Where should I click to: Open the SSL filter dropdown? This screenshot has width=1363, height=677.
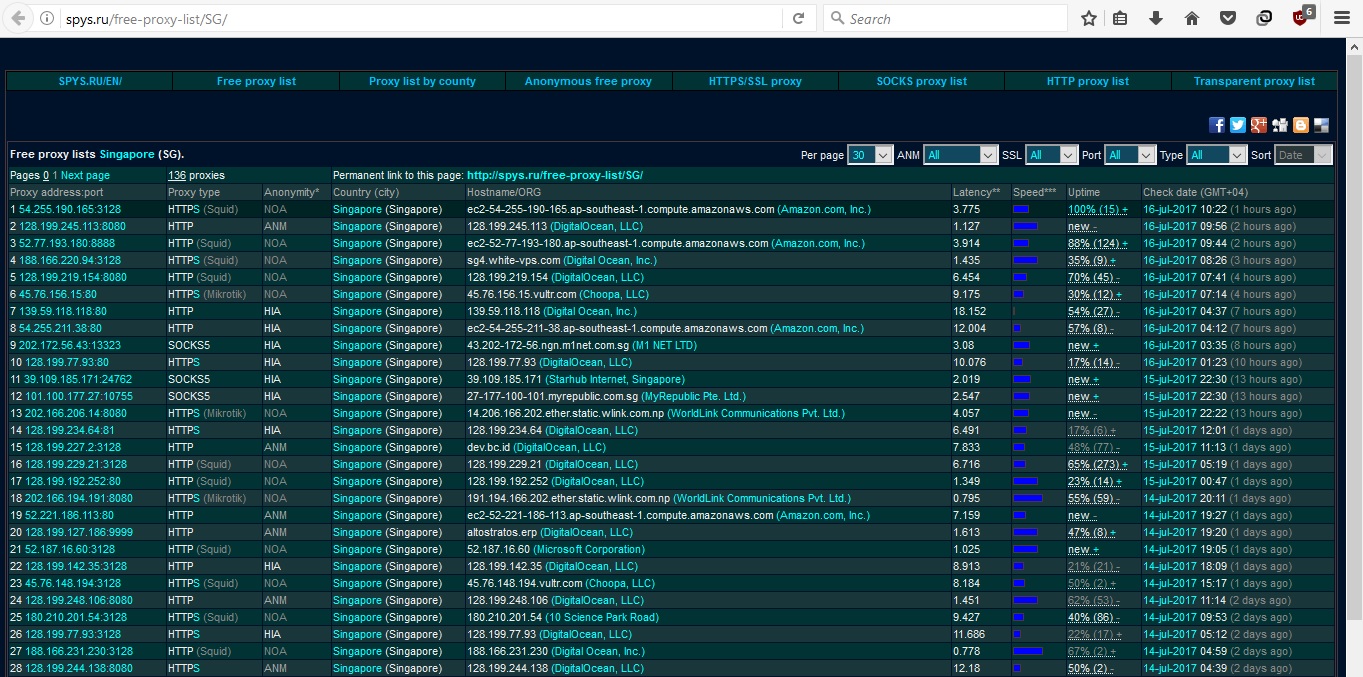point(1052,155)
